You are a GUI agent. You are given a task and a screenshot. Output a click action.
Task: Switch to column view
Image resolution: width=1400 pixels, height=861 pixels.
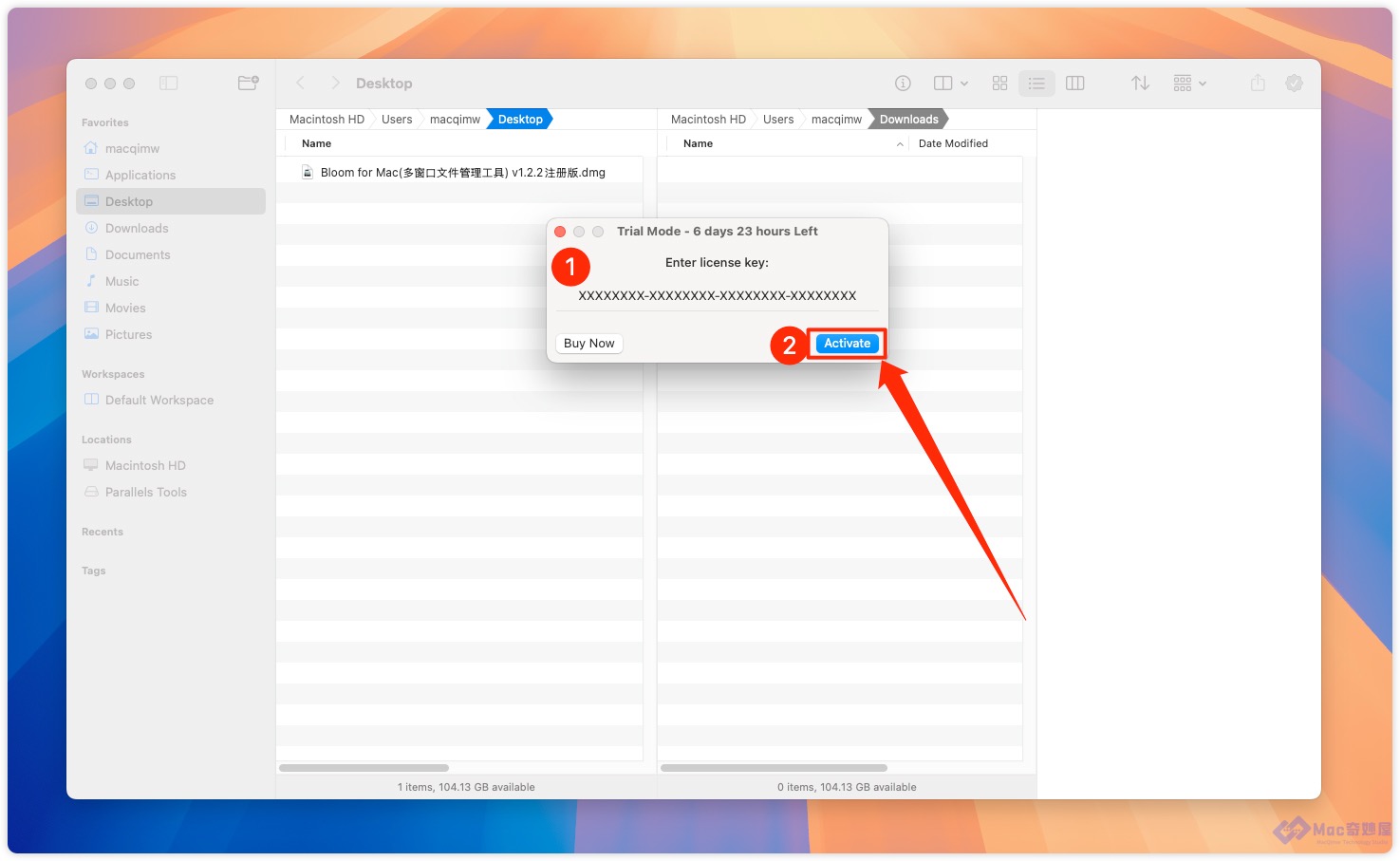[1075, 84]
